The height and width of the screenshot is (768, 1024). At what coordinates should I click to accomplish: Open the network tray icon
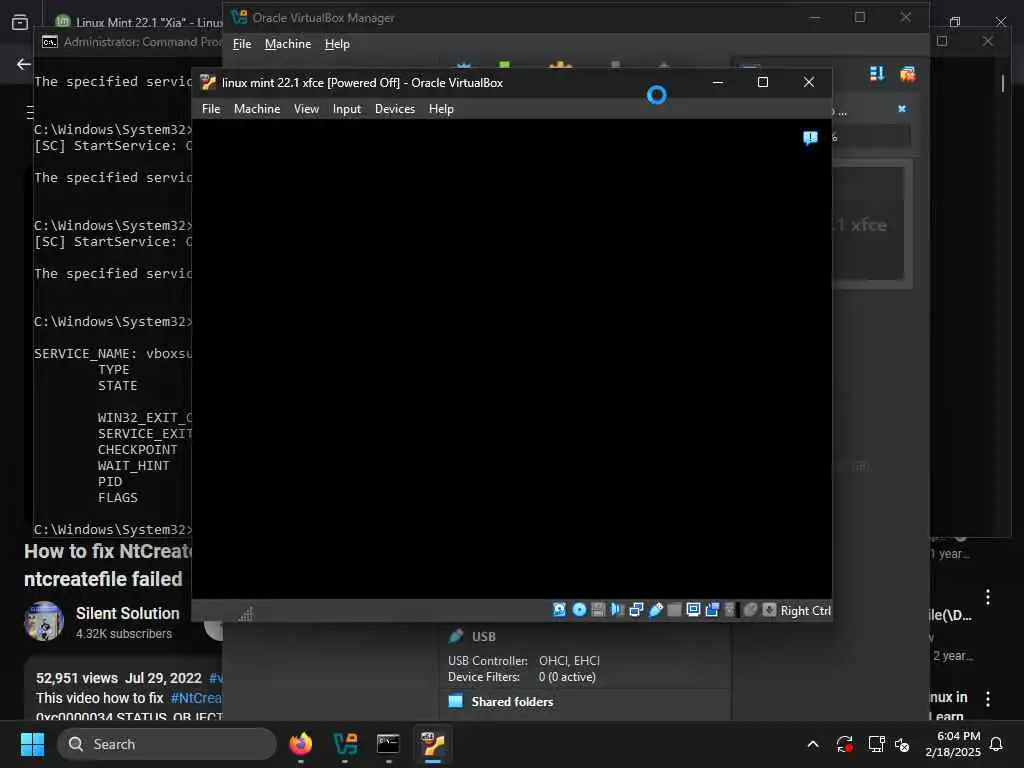tap(876, 744)
